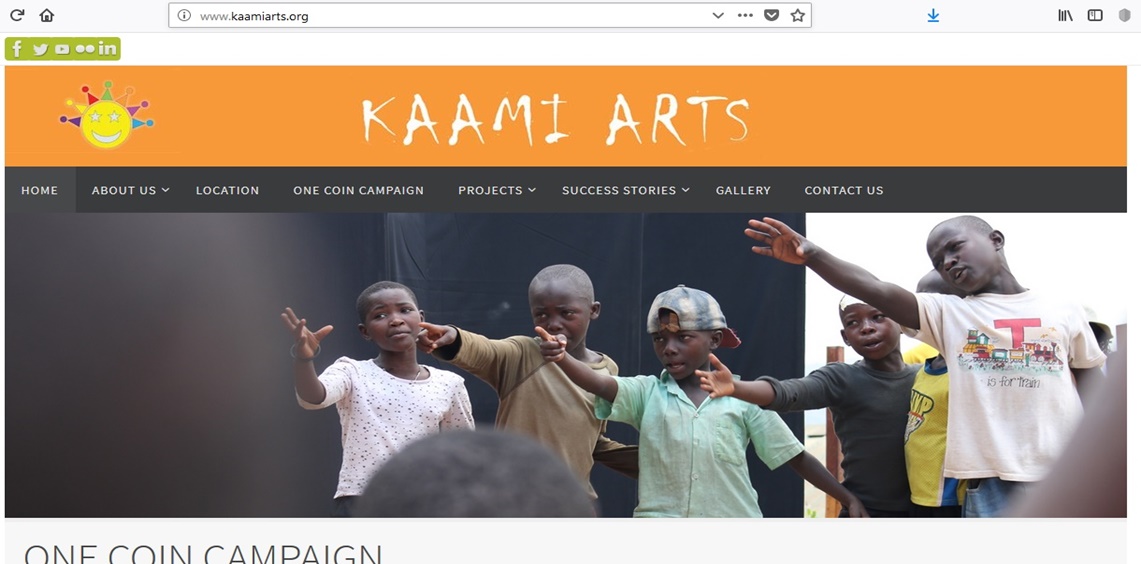
Task: Expand the address bar history dropdown
Action: coord(718,15)
